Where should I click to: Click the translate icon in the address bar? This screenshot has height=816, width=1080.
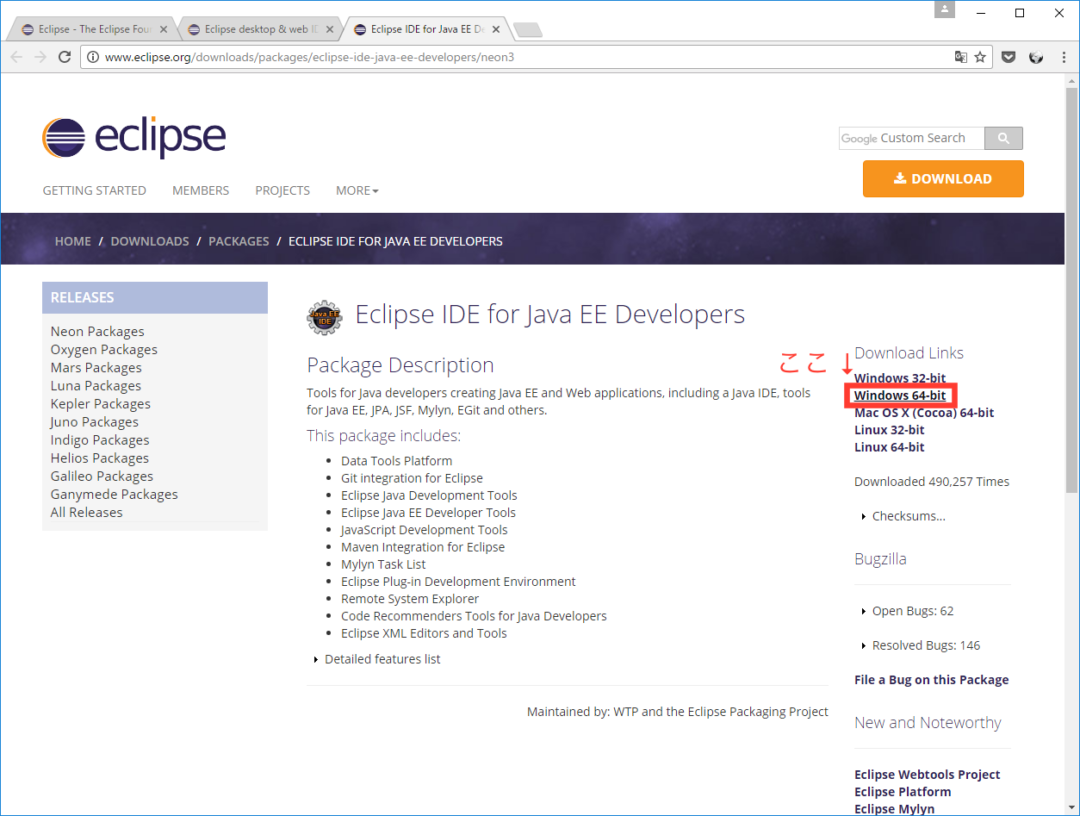960,57
